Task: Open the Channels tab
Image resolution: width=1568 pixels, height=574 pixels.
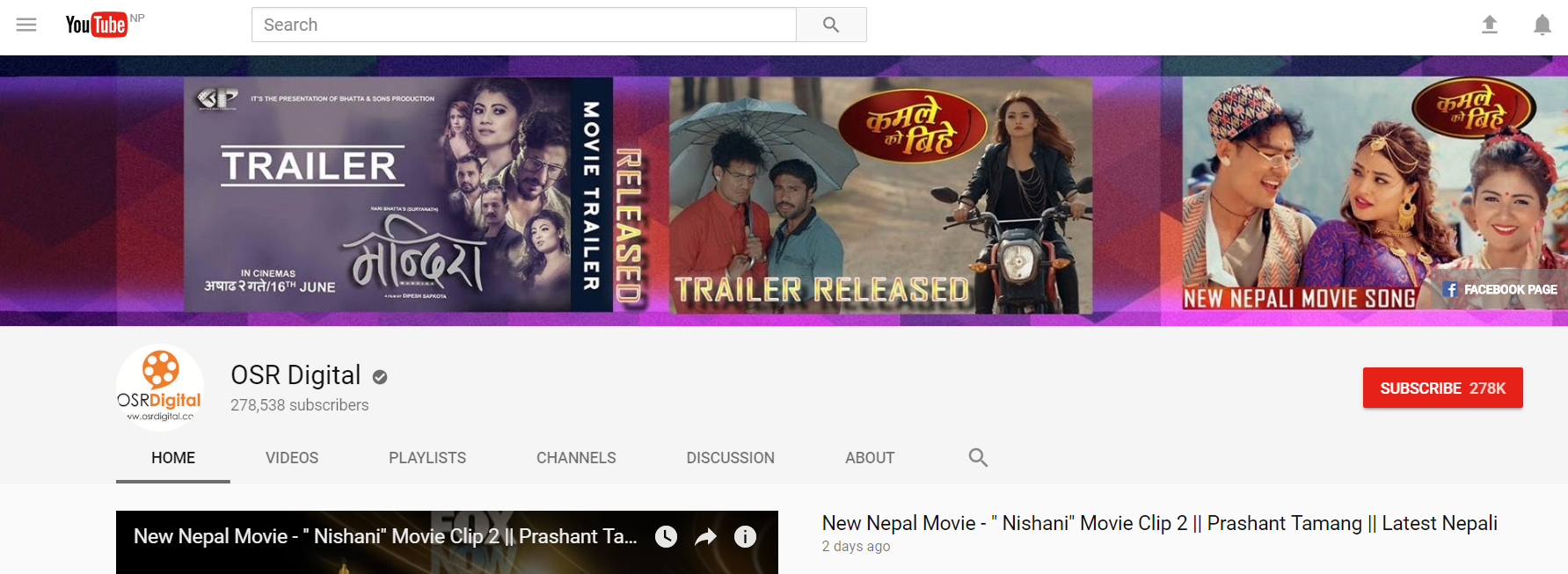Action: pyautogui.click(x=576, y=458)
